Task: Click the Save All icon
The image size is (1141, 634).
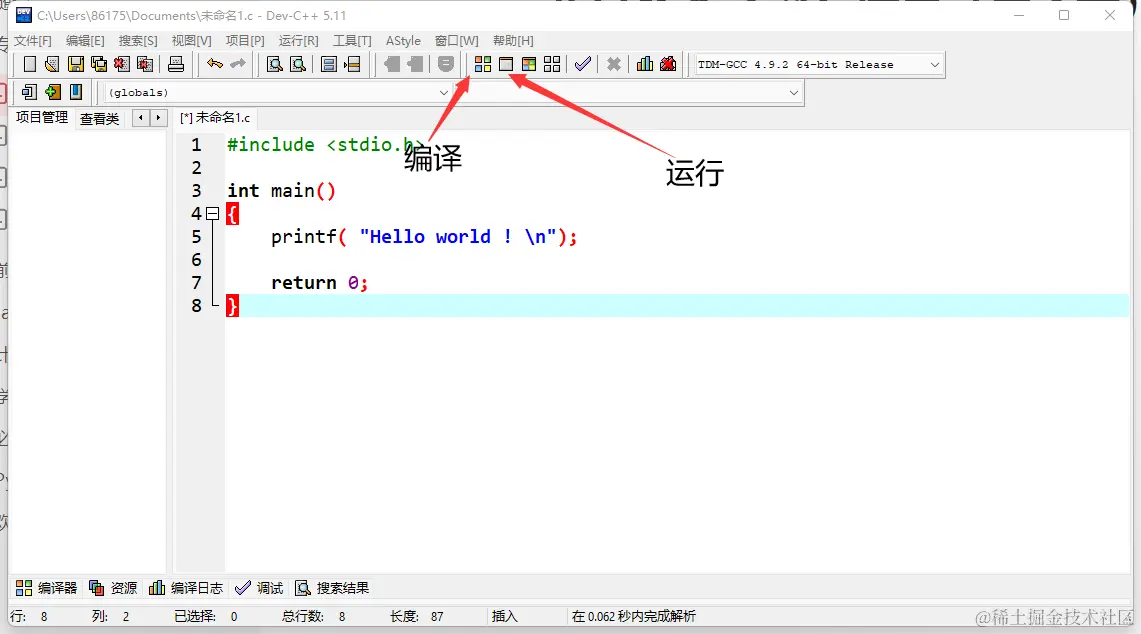Action: [98, 64]
